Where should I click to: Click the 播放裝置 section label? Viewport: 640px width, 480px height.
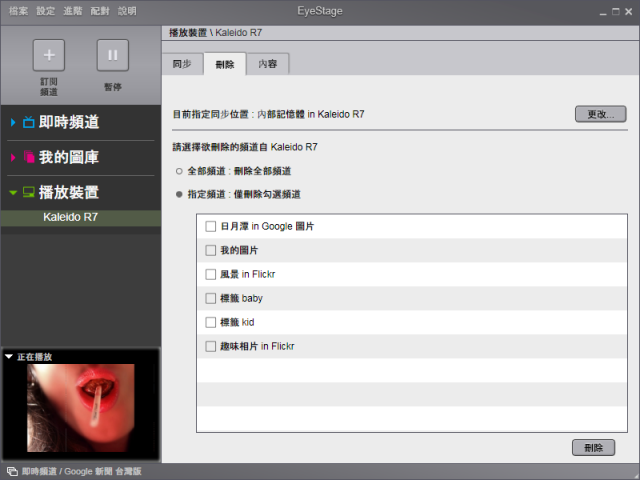pos(69,192)
